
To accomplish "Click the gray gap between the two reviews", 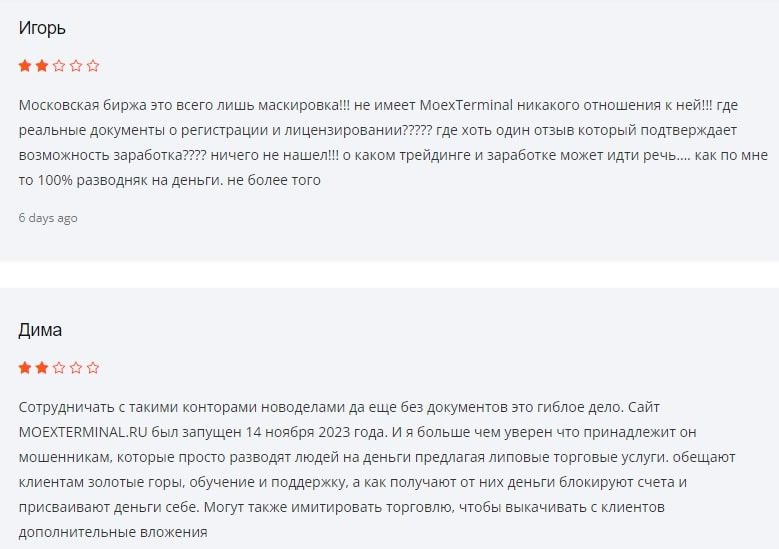I will 389,275.
